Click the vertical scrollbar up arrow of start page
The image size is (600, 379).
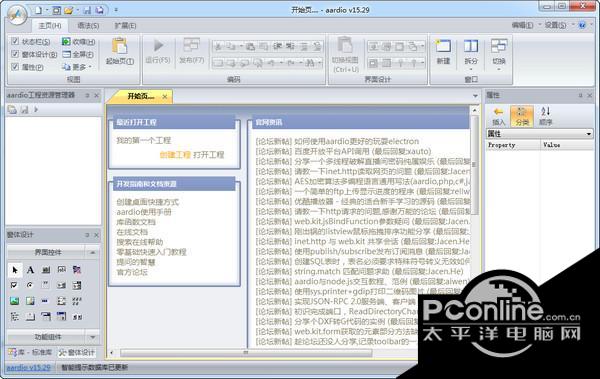474,110
